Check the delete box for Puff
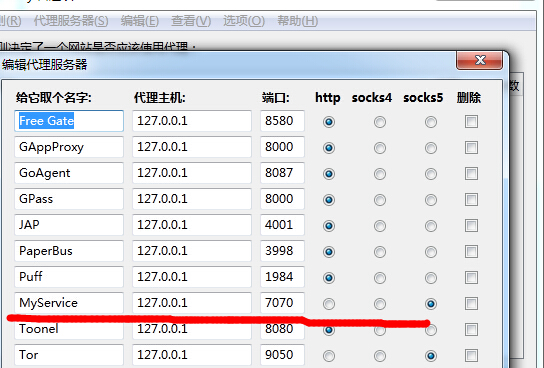Image resolution: width=544 pixels, height=368 pixels. coord(471,277)
